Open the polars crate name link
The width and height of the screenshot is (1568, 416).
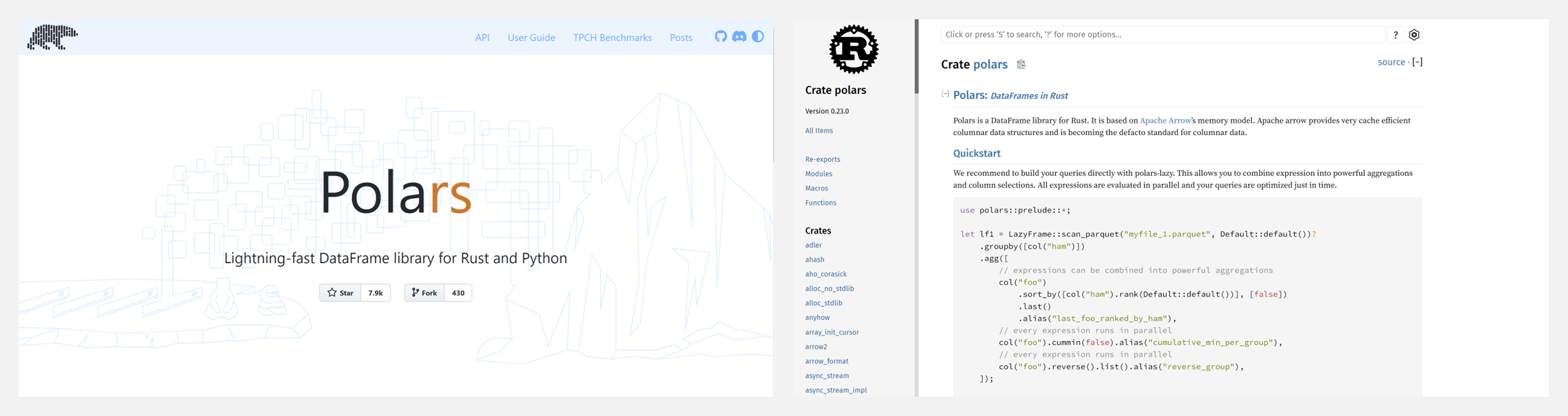990,65
